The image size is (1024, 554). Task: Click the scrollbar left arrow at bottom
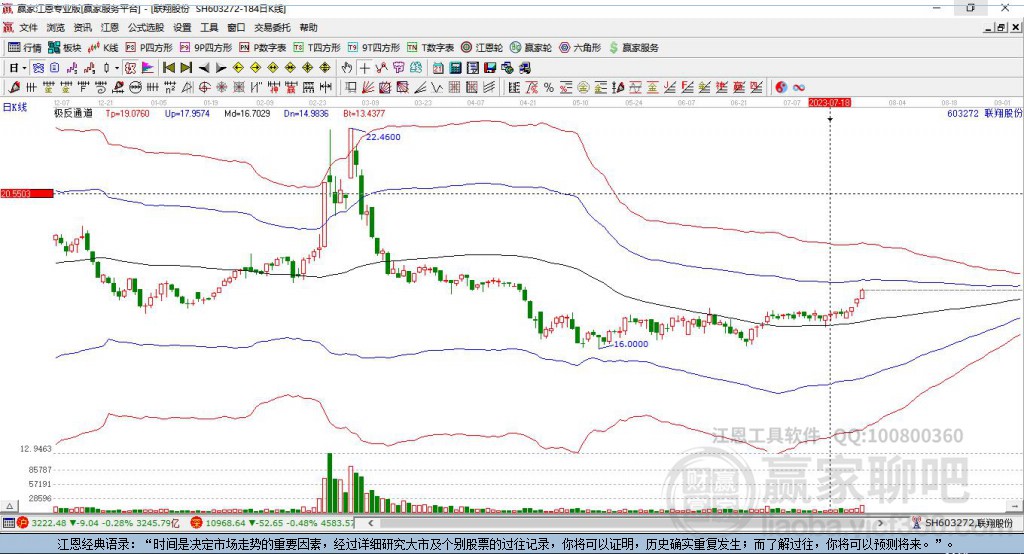click(370, 523)
